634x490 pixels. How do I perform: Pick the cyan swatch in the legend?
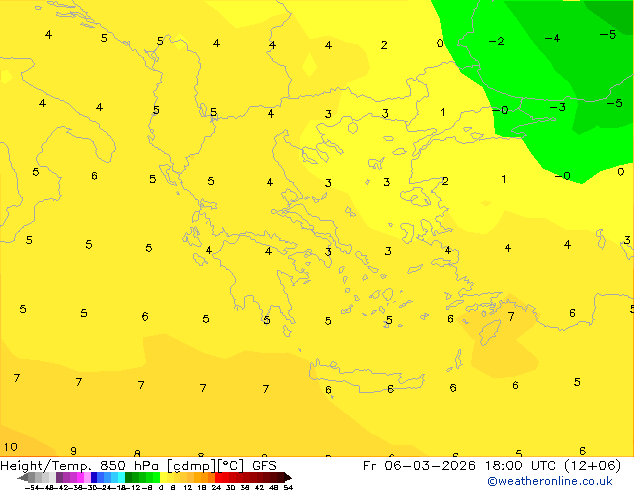[122, 477]
